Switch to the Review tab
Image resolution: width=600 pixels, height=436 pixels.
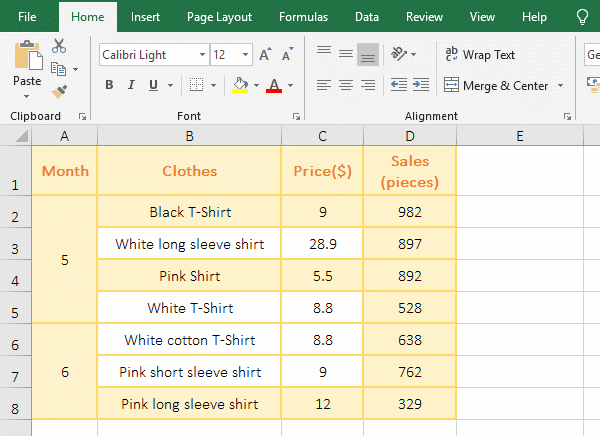pyautogui.click(x=424, y=17)
